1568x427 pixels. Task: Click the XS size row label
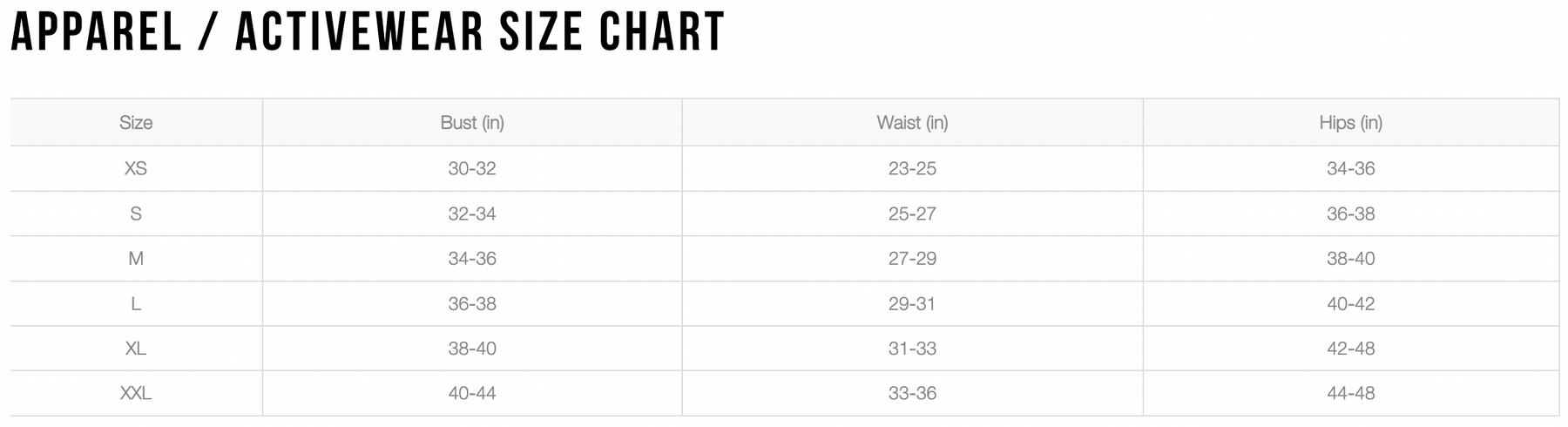pos(136,168)
